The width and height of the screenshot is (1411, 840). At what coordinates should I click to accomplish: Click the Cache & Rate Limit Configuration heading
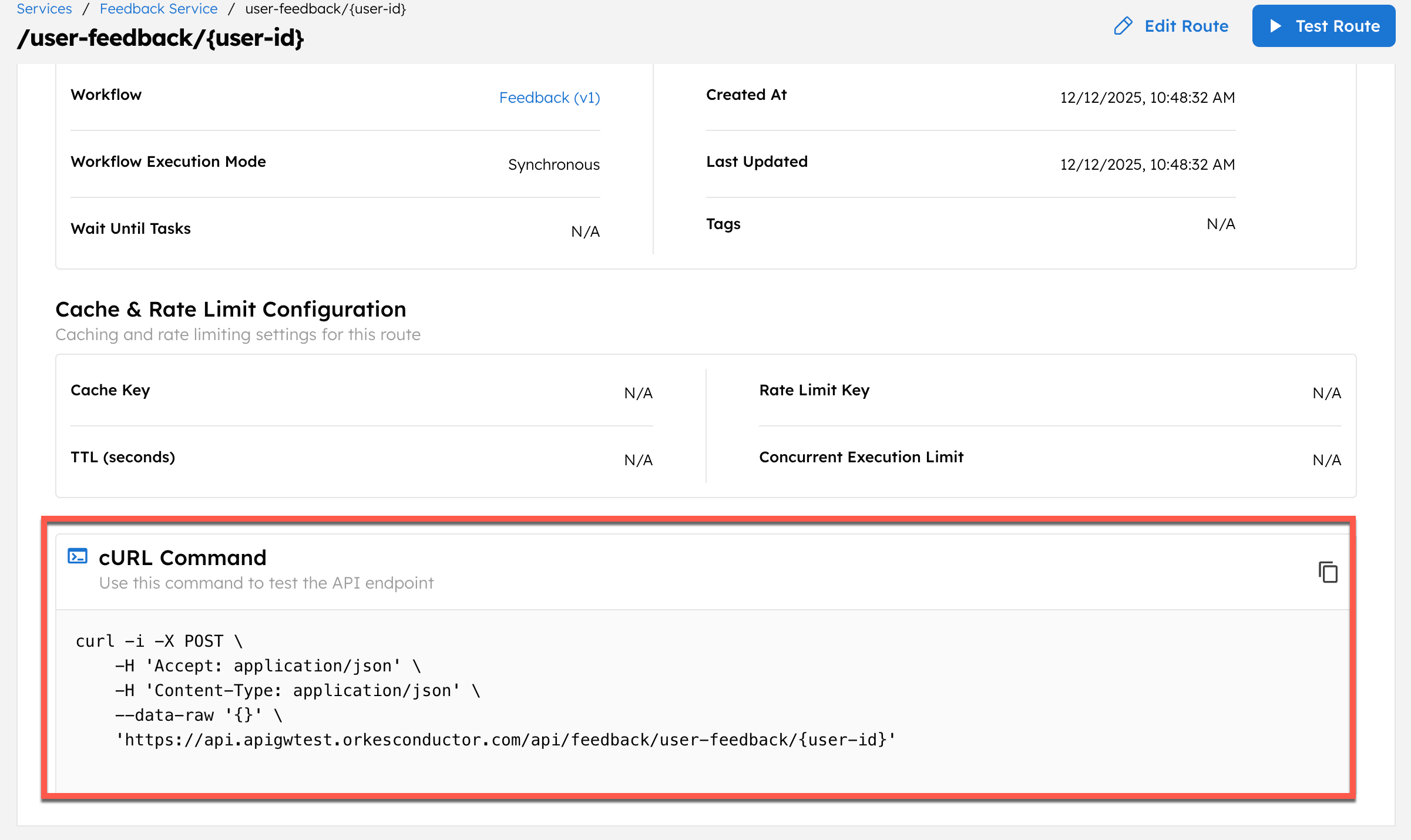231,309
